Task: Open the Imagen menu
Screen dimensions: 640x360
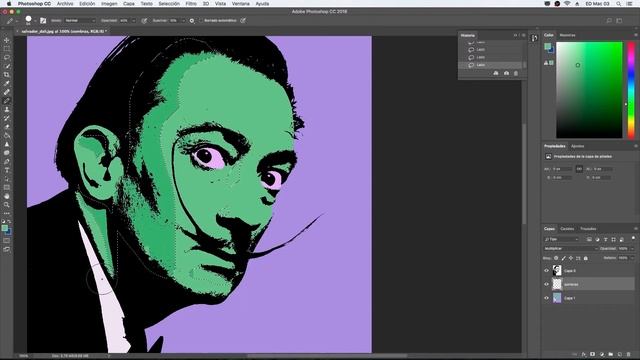Action: [109, 4]
